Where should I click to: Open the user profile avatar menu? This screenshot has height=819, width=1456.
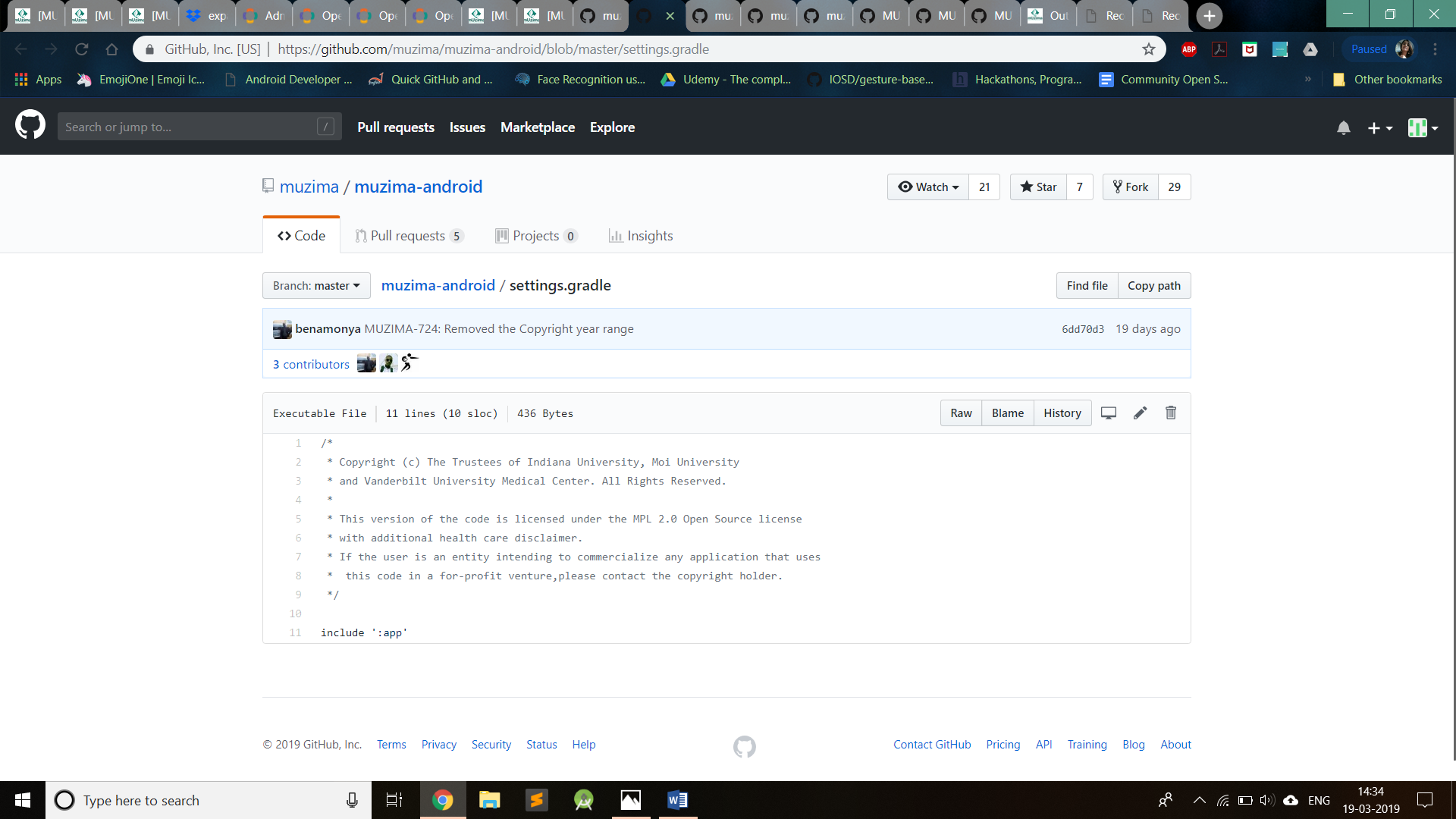click(x=1423, y=128)
